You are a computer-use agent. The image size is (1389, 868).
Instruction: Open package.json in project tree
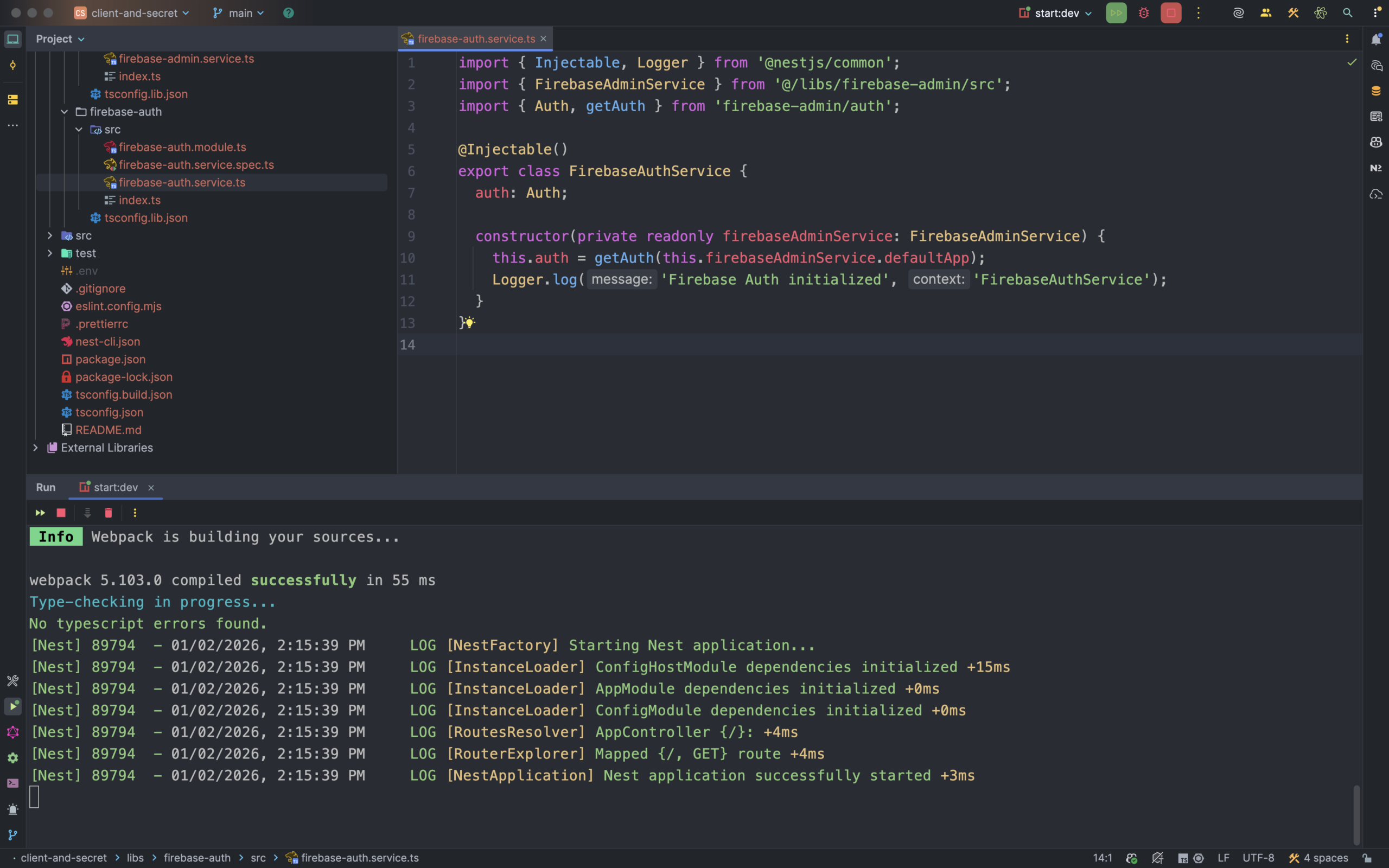click(x=110, y=359)
